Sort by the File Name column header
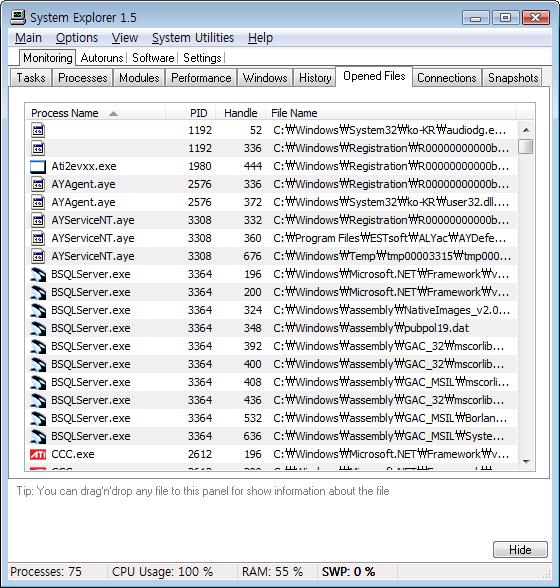 390,113
